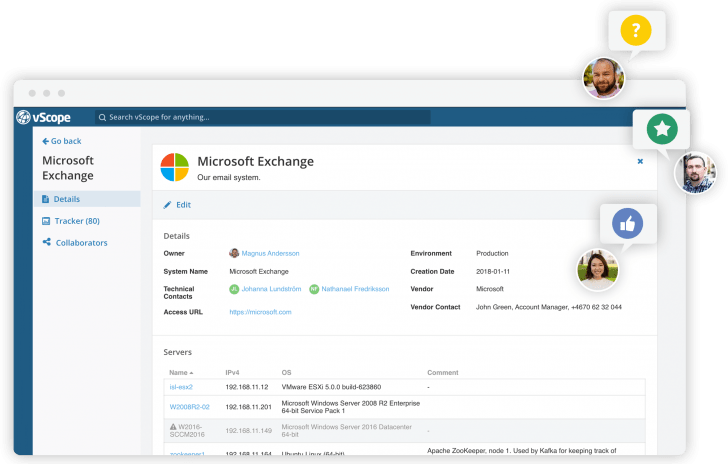The height and width of the screenshot is (464, 728).
Task: Click the Comment column header
Action: coord(442,373)
